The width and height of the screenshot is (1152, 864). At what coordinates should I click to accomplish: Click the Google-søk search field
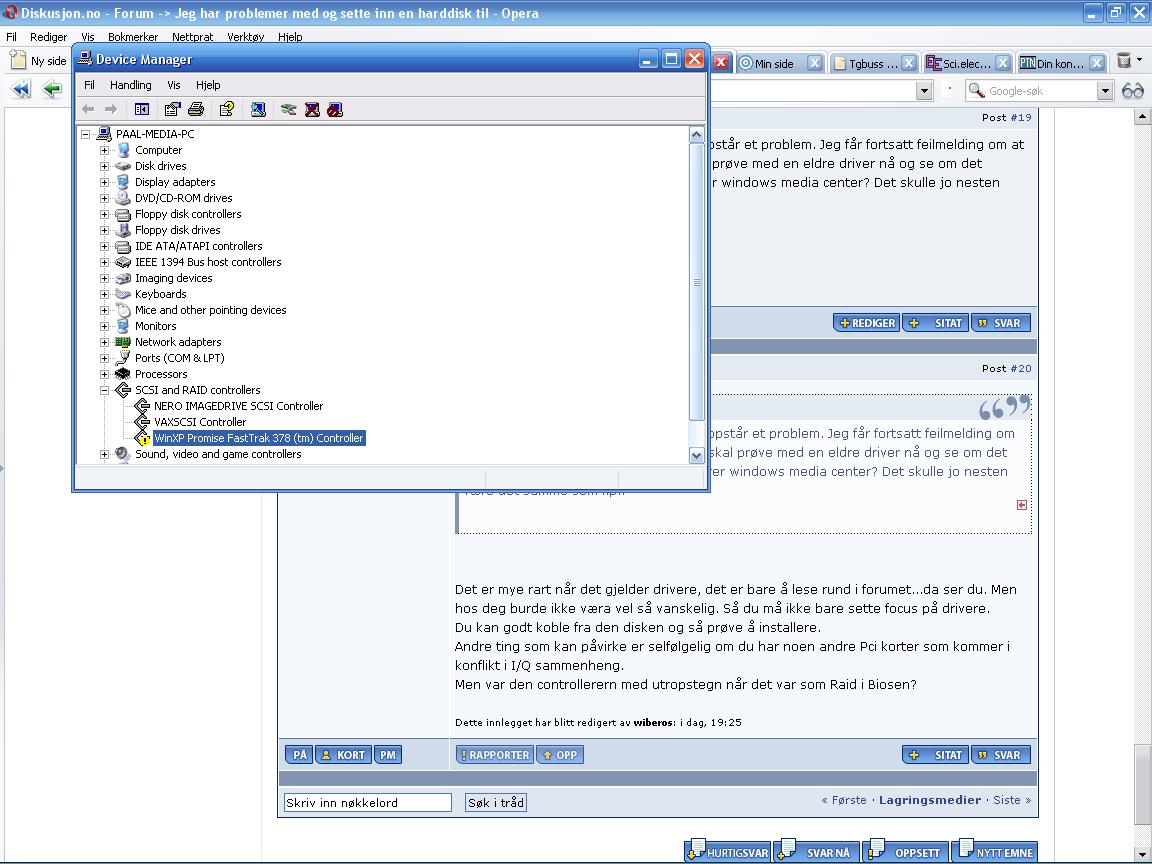point(1040,90)
